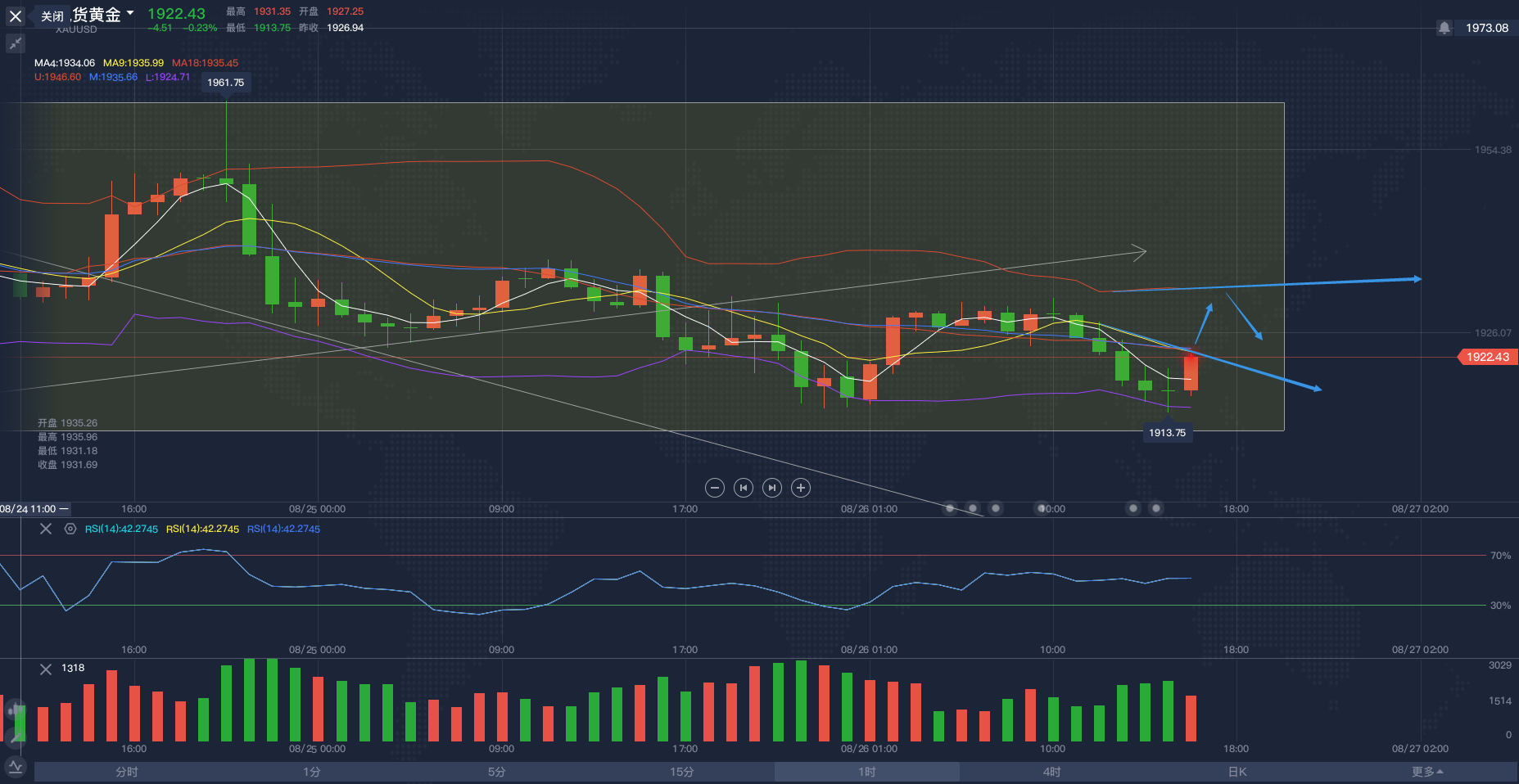This screenshot has width=1519, height=784.
Task: Jump to latest candle with skip-forward button
Action: pos(772,488)
